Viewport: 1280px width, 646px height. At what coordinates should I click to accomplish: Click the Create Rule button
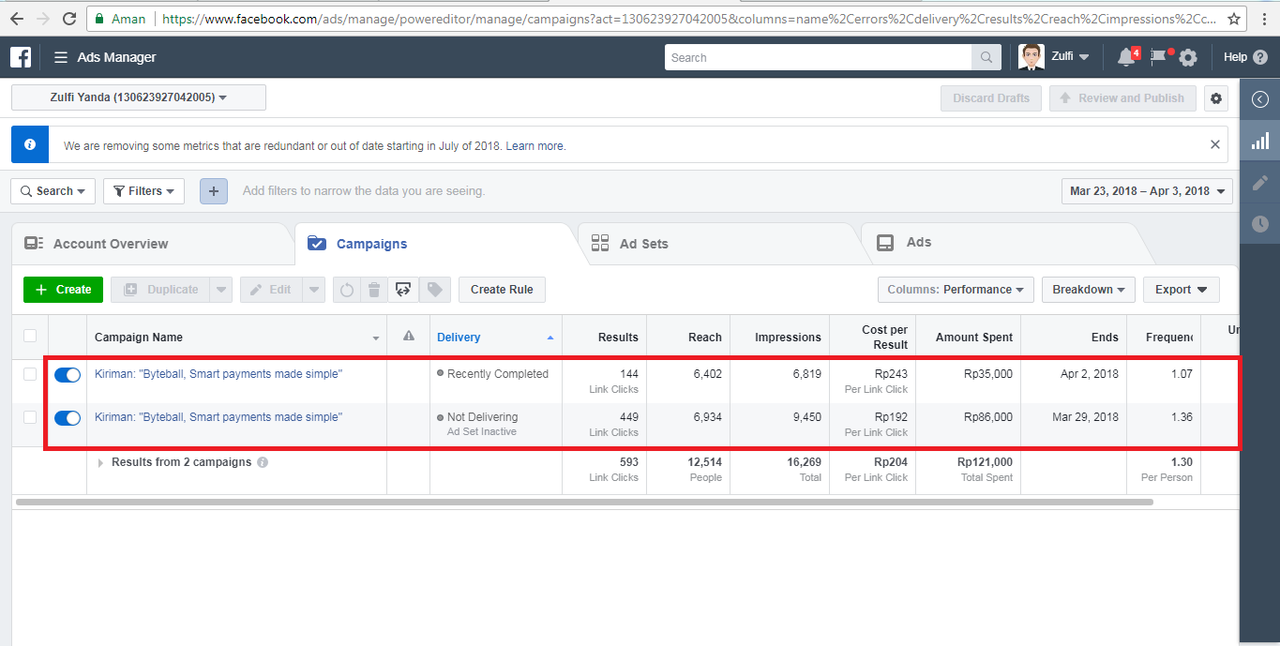click(x=502, y=290)
